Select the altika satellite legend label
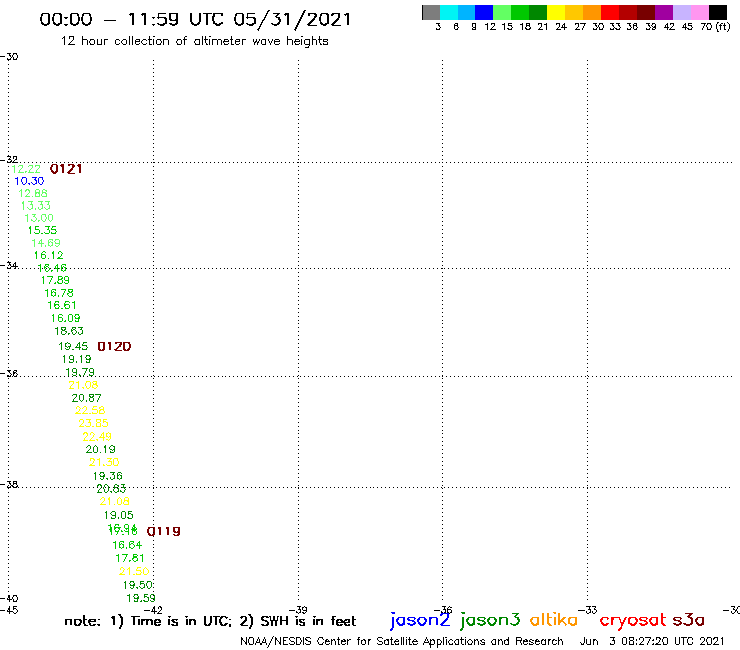The width and height of the screenshot is (740, 650). point(554,620)
